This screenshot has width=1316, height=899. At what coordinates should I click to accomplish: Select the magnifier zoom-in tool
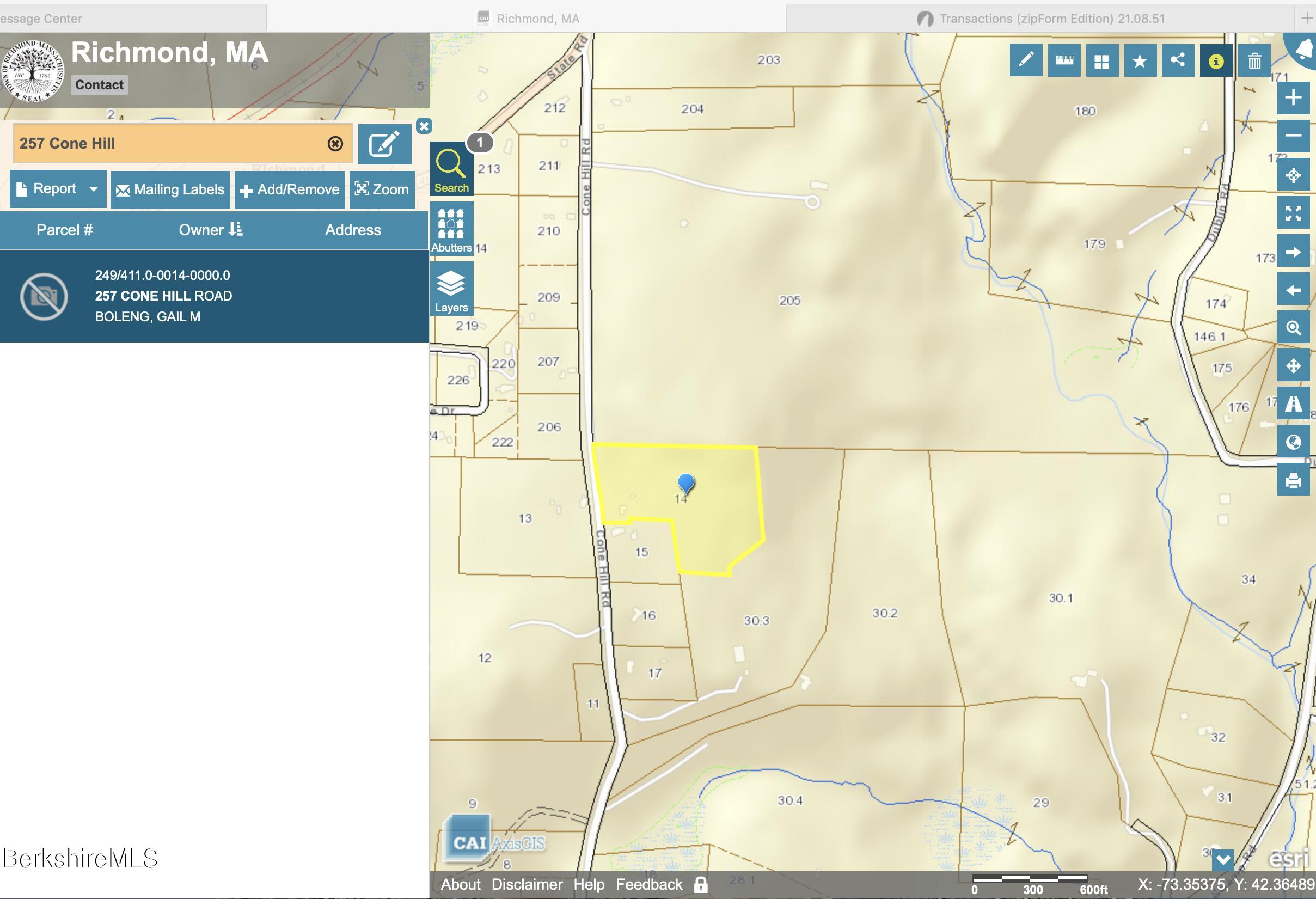[x=1293, y=328]
